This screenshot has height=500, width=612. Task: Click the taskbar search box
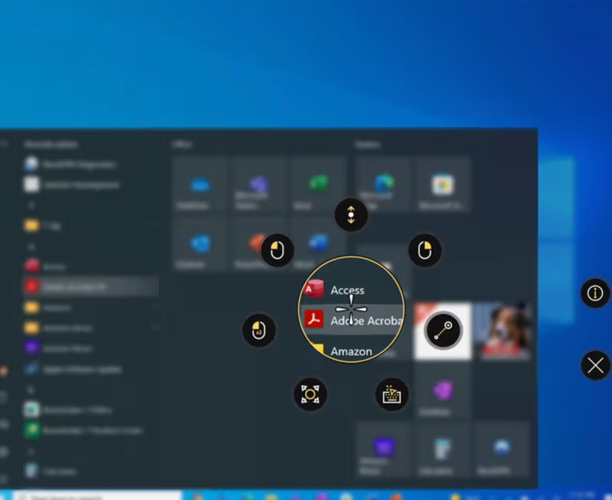coord(80,495)
